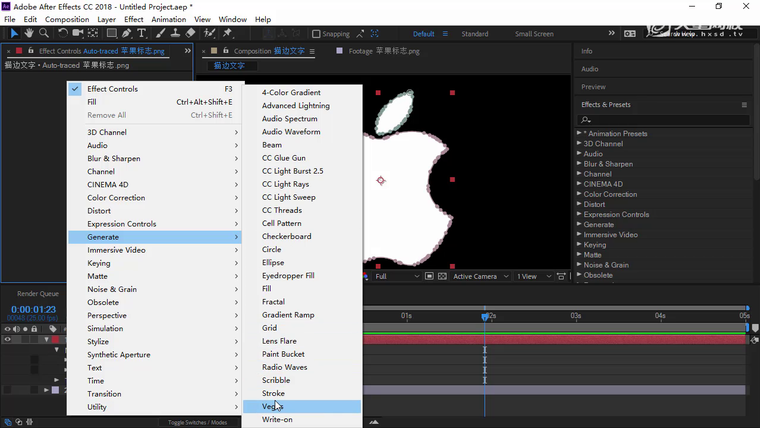Select the Horizontal Type tool
Screen dimensions: 760x428
tap(143, 33)
